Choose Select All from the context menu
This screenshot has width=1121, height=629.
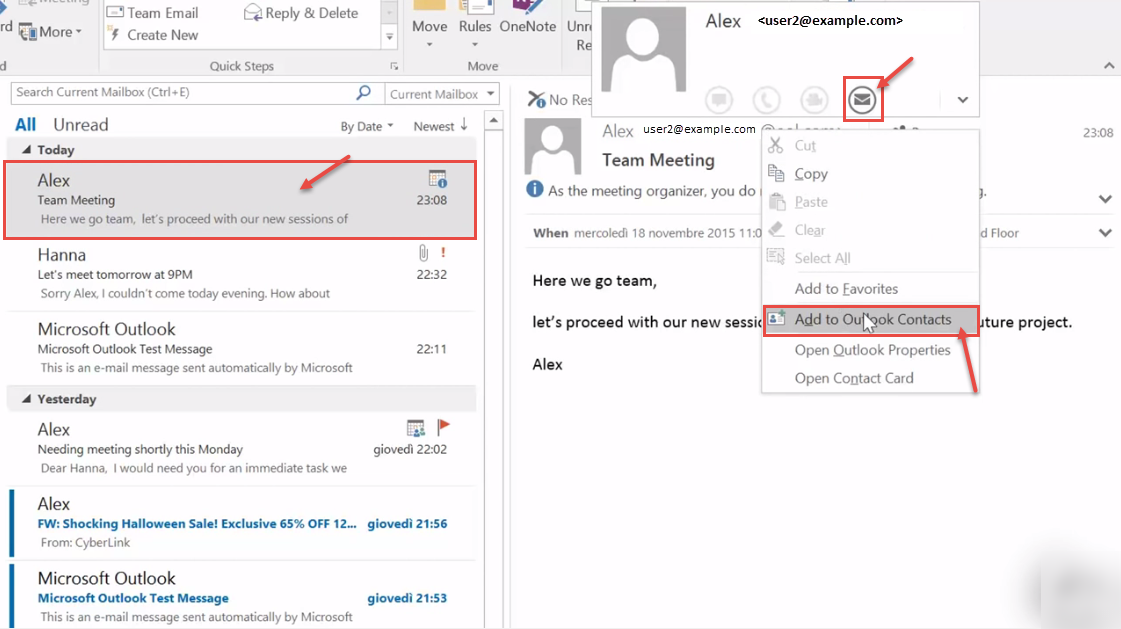pos(871,258)
